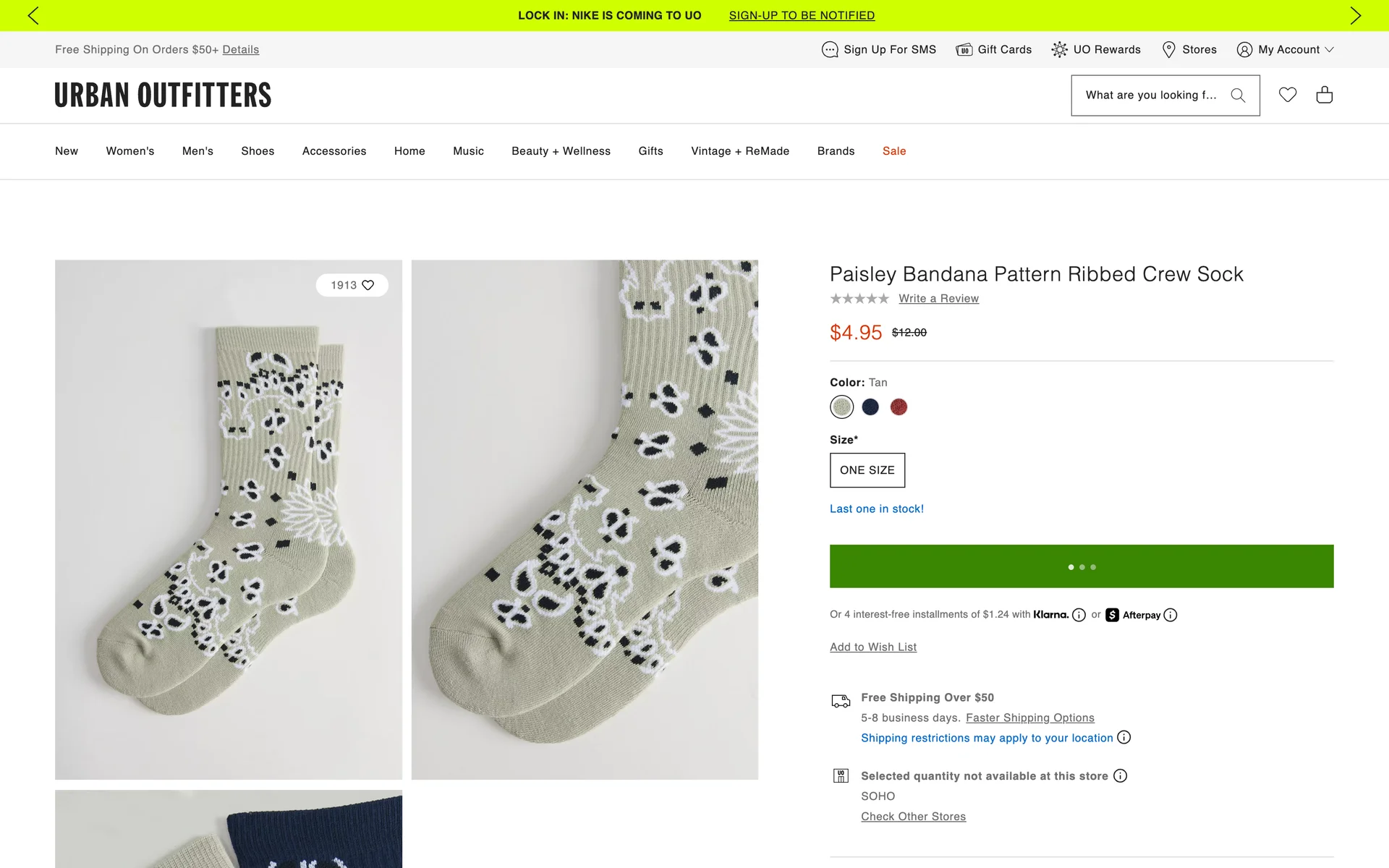Select the ONE SIZE option

tap(867, 470)
